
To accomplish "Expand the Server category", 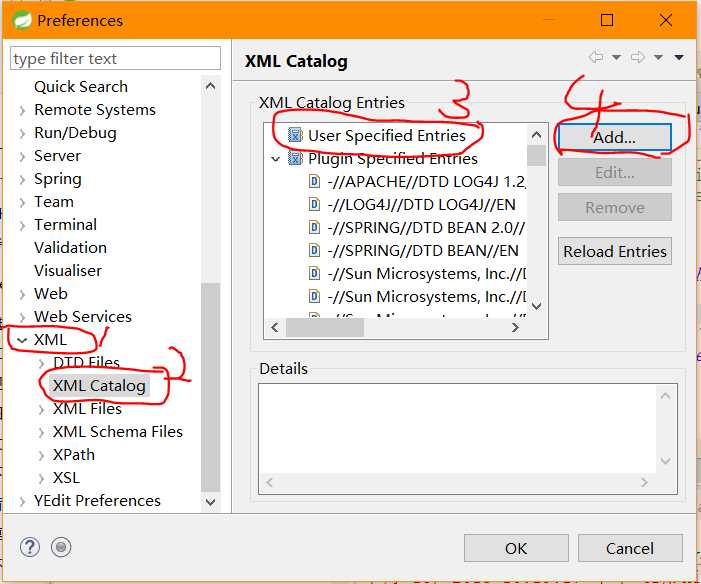I will coord(22,156).
